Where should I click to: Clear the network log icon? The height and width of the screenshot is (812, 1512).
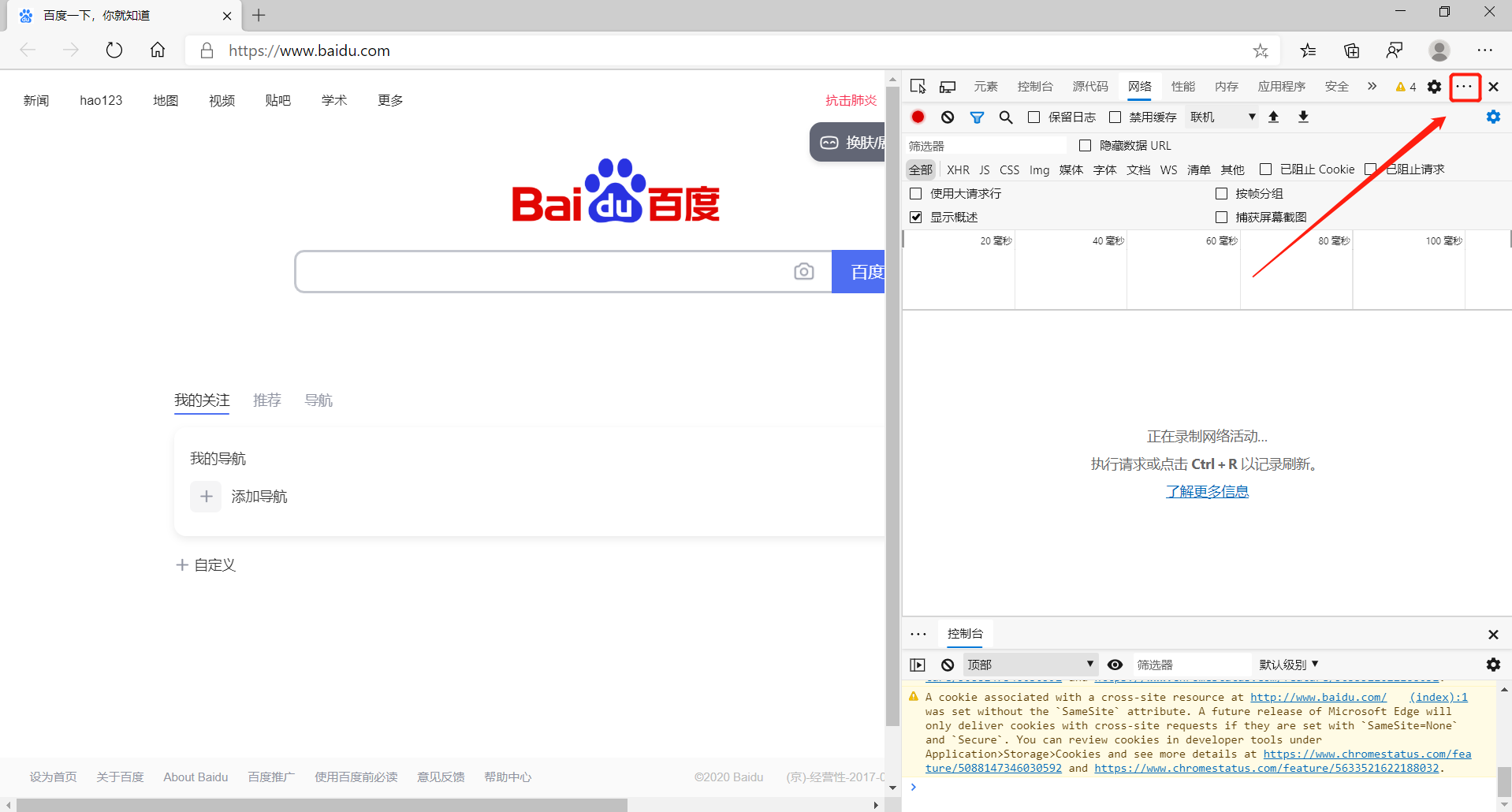click(948, 117)
